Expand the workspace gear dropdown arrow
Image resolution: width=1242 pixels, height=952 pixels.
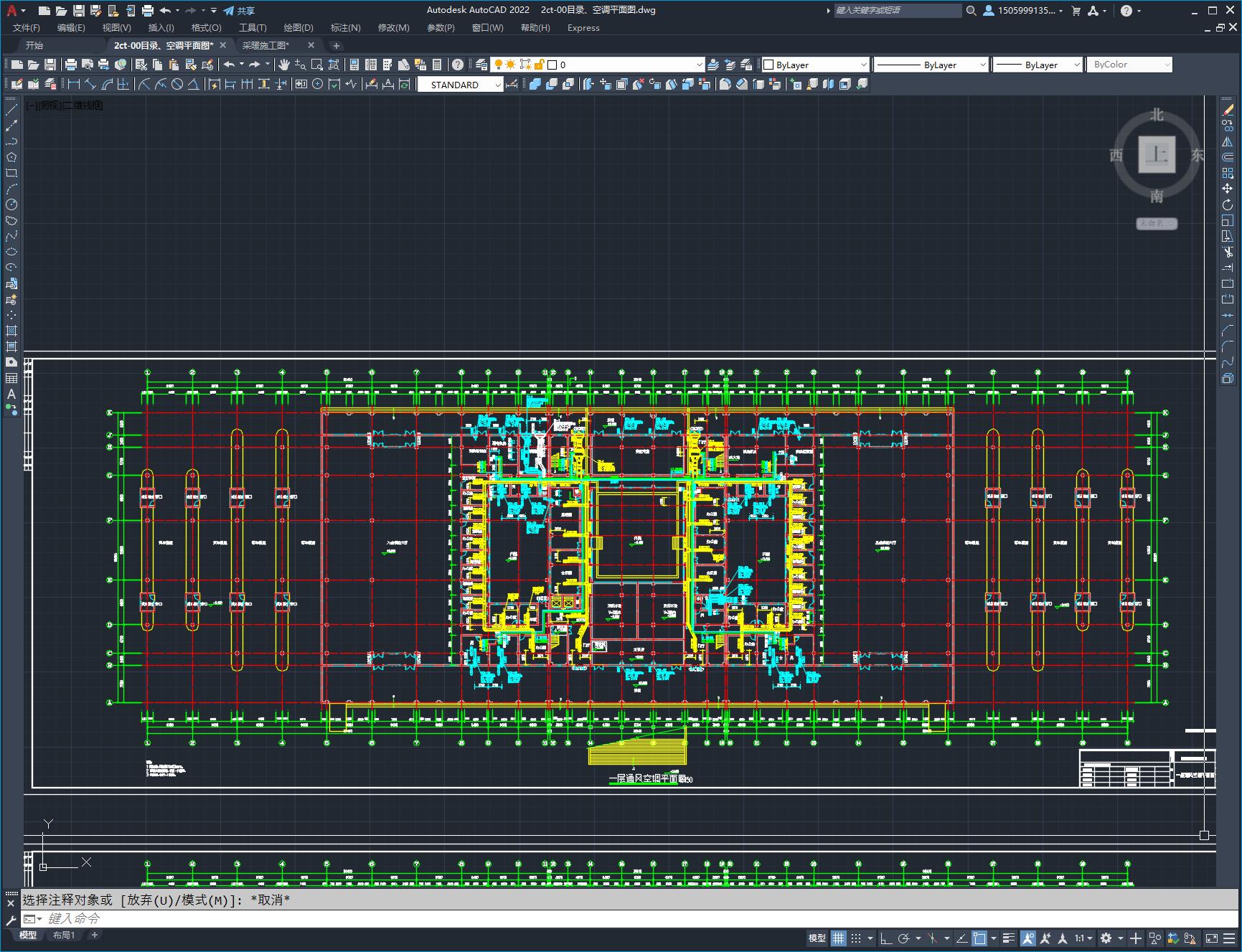pyautogui.click(x=1121, y=938)
